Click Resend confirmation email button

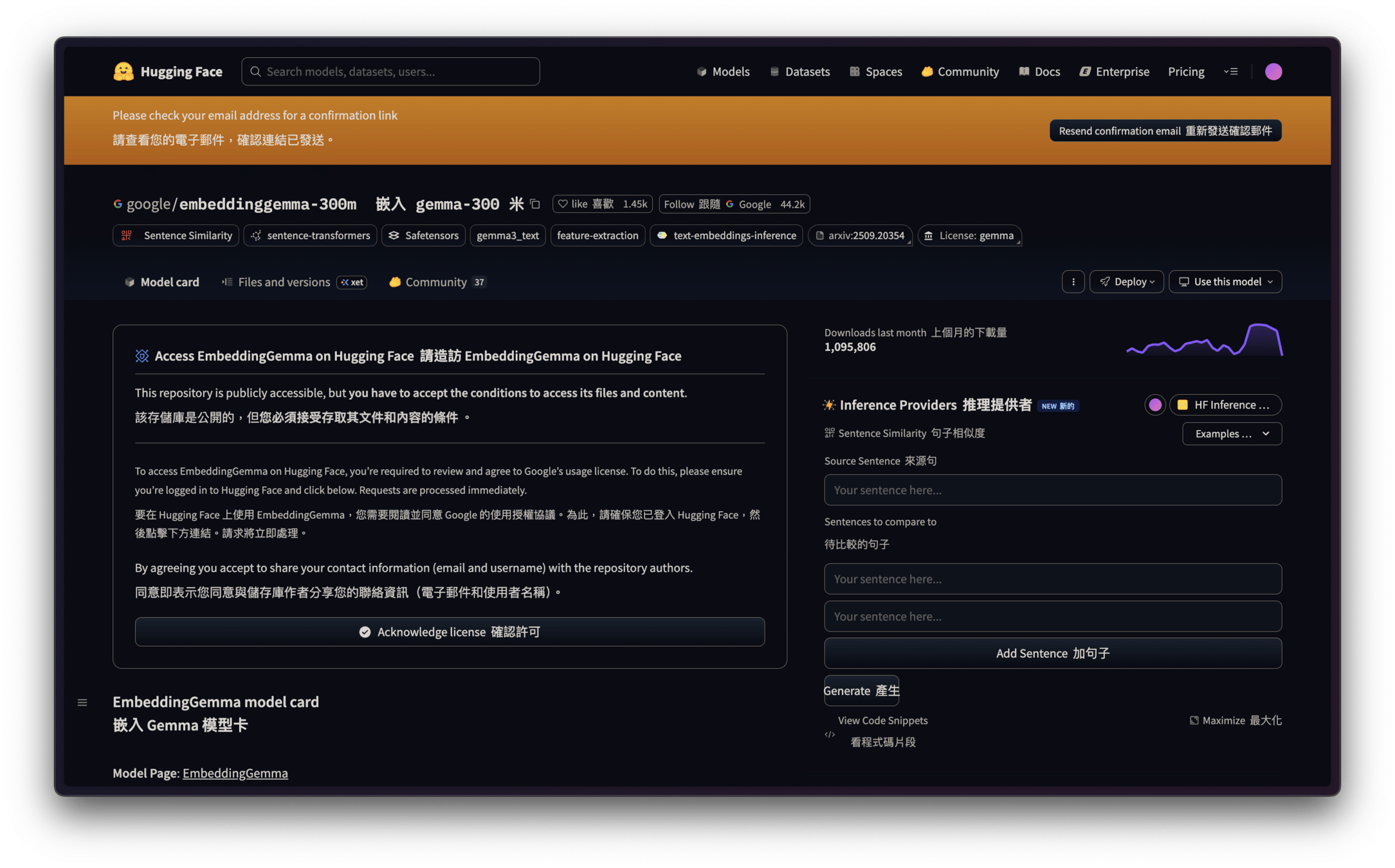pyautogui.click(x=1165, y=131)
